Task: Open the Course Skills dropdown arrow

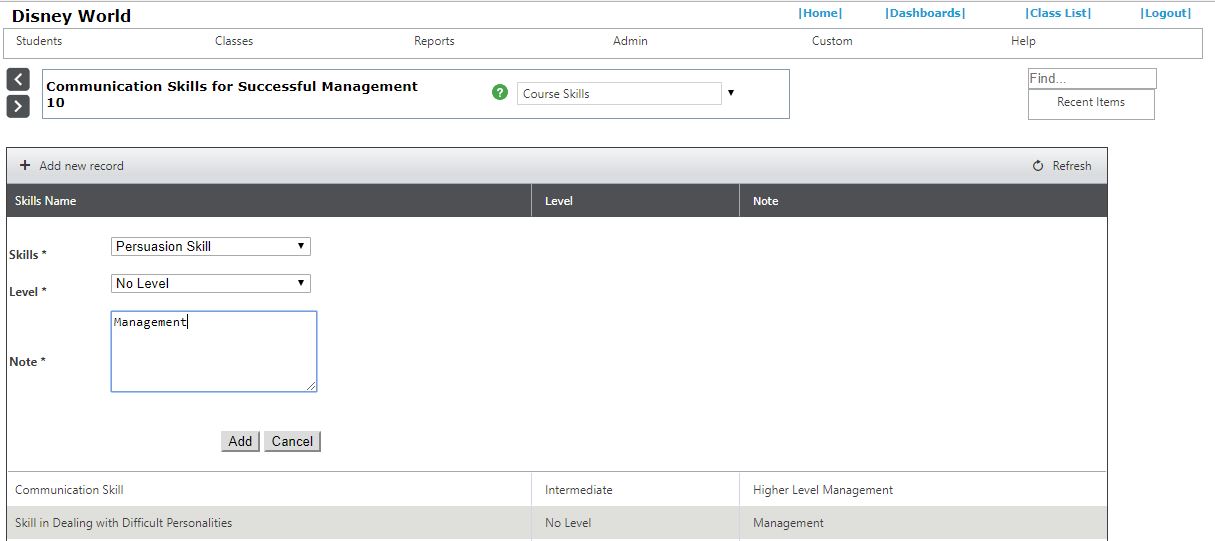Action: point(731,93)
